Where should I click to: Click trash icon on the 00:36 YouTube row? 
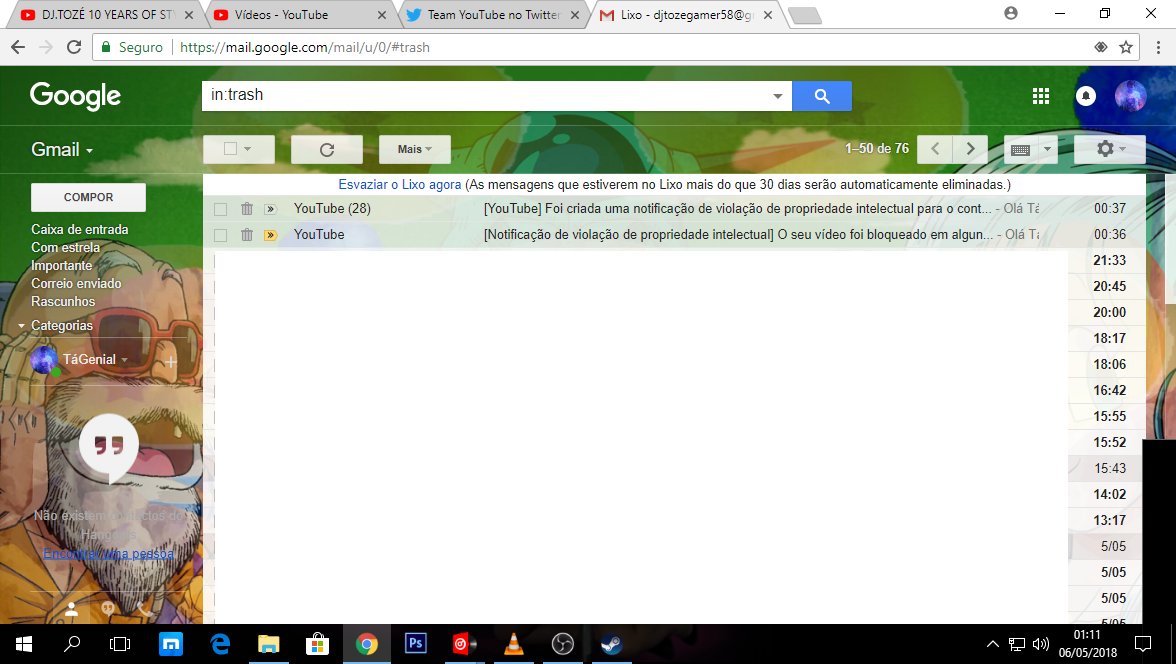pyautogui.click(x=247, y=235)
